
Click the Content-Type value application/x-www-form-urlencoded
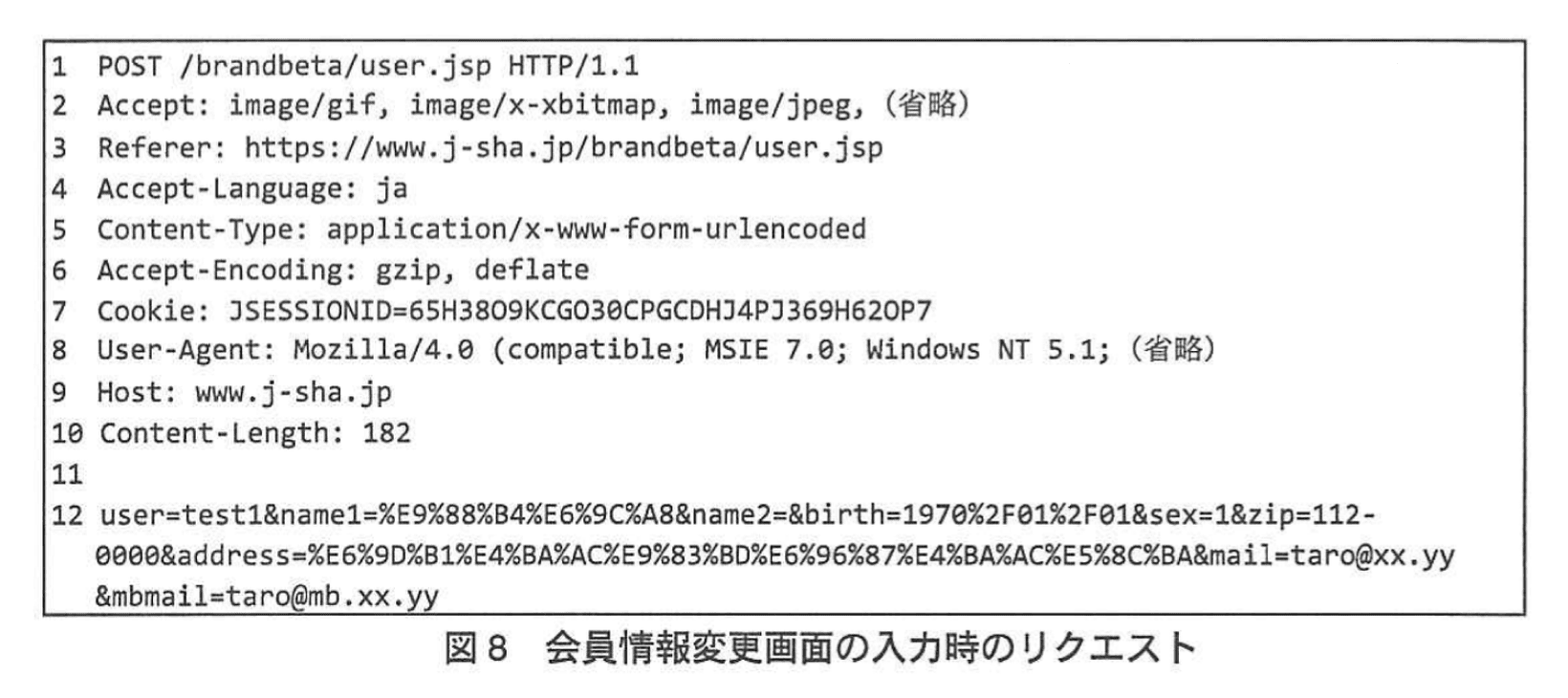pos(596,229)
